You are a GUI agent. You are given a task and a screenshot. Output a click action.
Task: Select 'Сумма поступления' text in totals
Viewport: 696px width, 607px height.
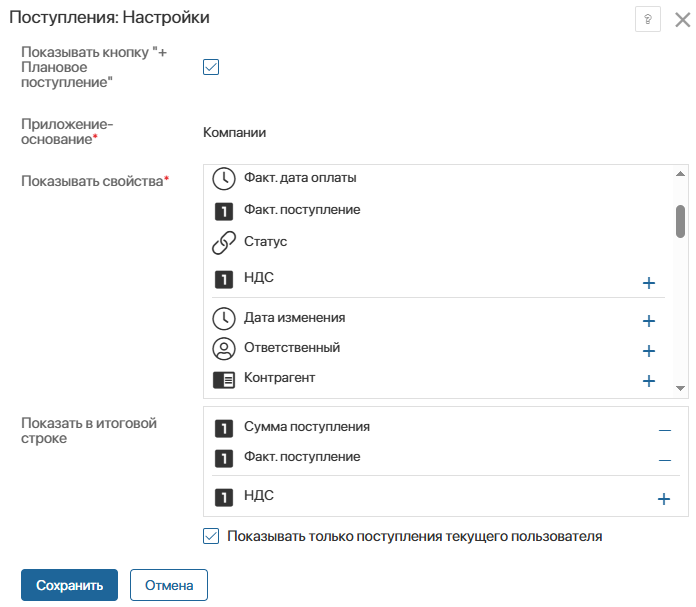coord(306,426)
